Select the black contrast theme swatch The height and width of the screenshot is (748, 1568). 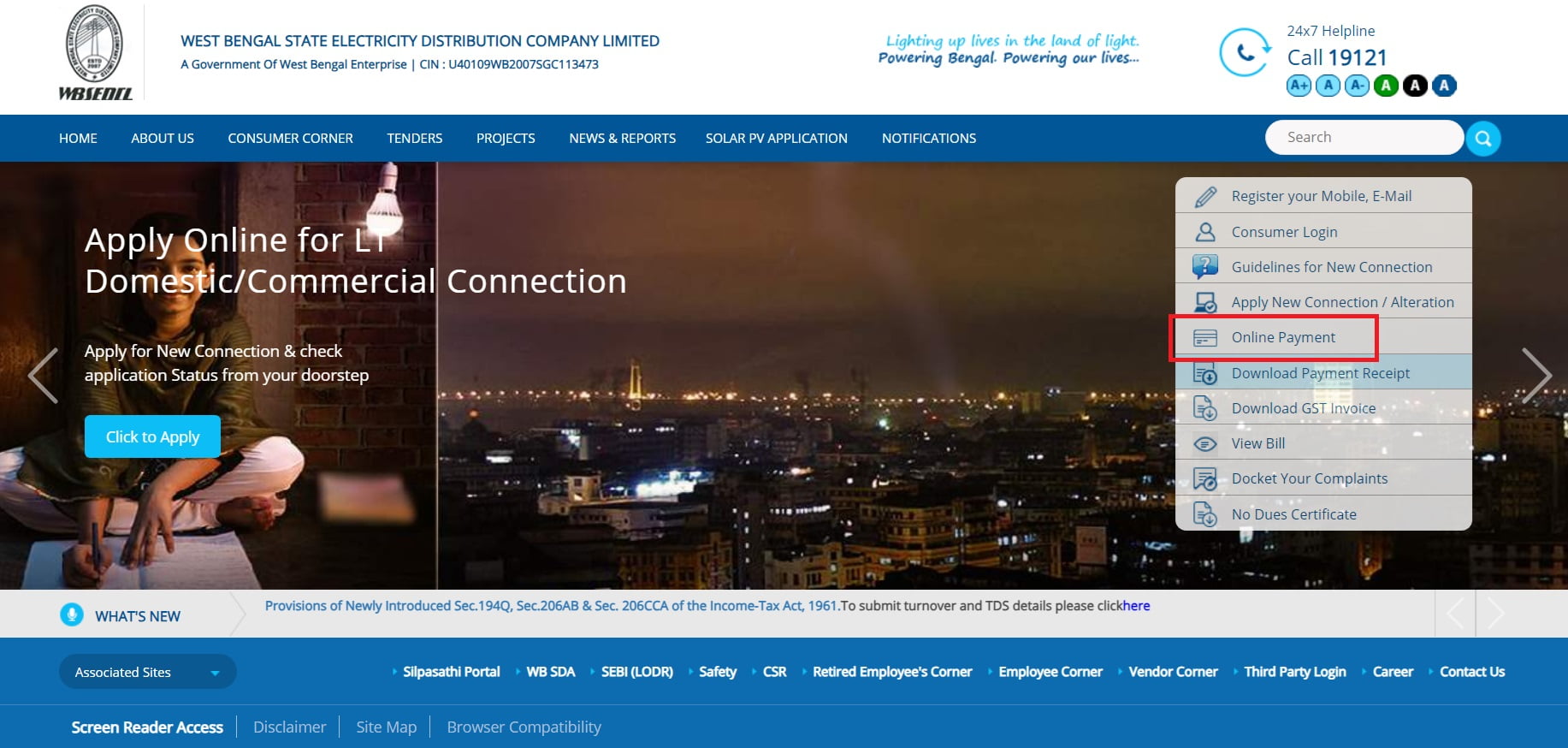pyautogui.click(x=1415, y=86)
